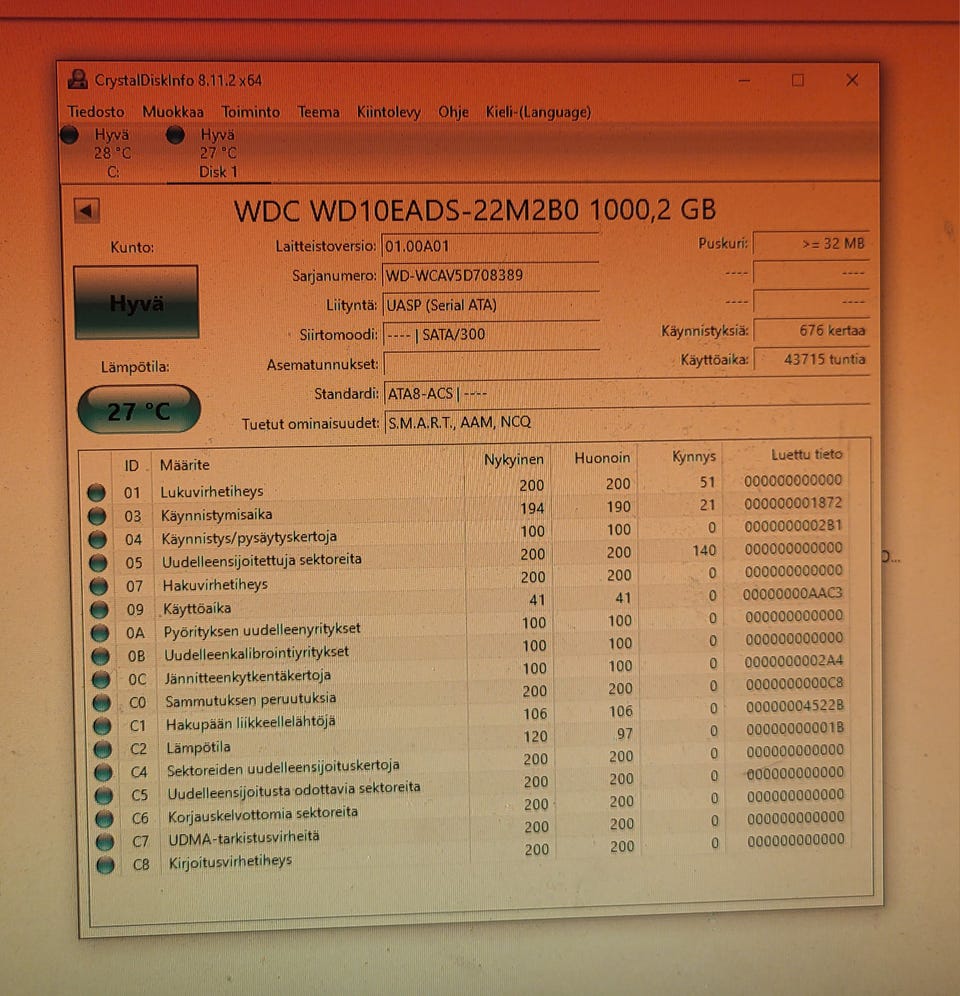Viewport: 960px width, 996px height.
Task: Click the Nykyinen column header
Action: (x=513, y=459)
